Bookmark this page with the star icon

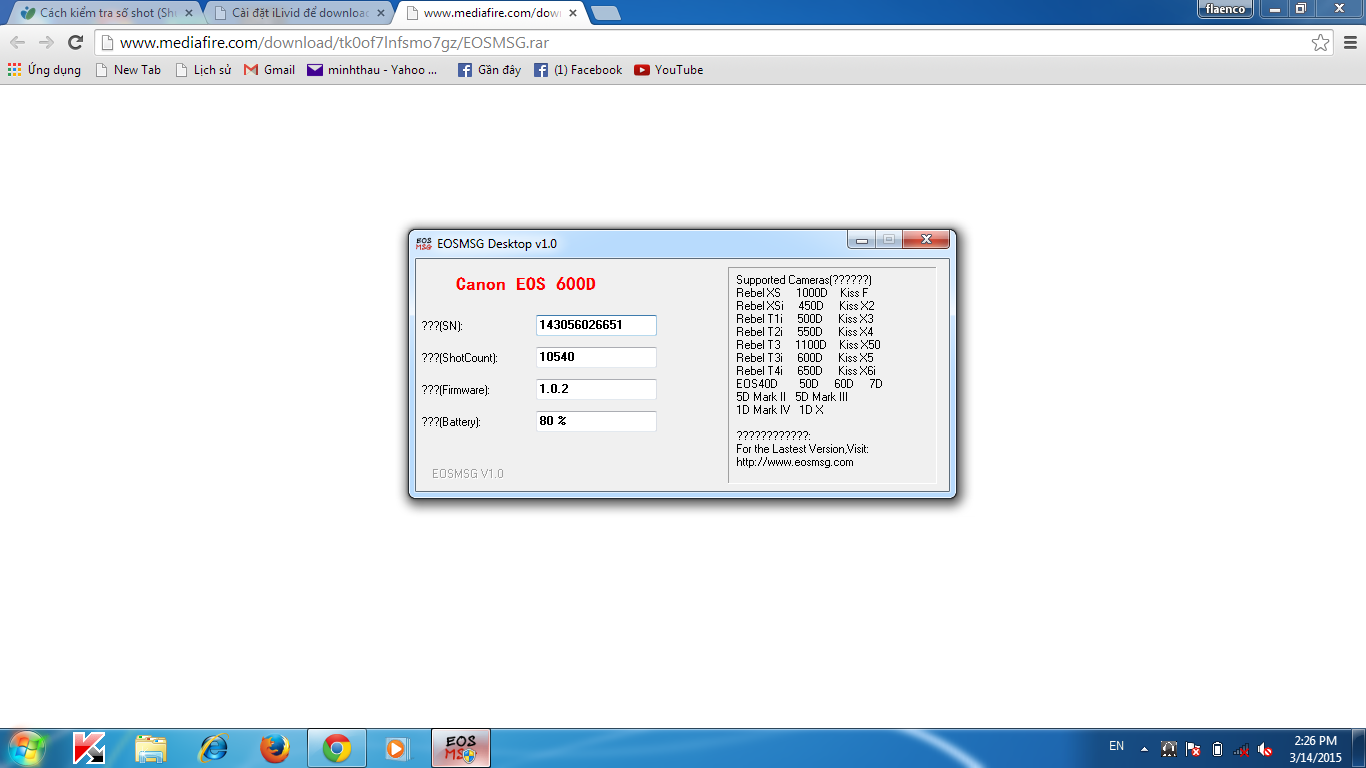click(x=1320, y=42)
